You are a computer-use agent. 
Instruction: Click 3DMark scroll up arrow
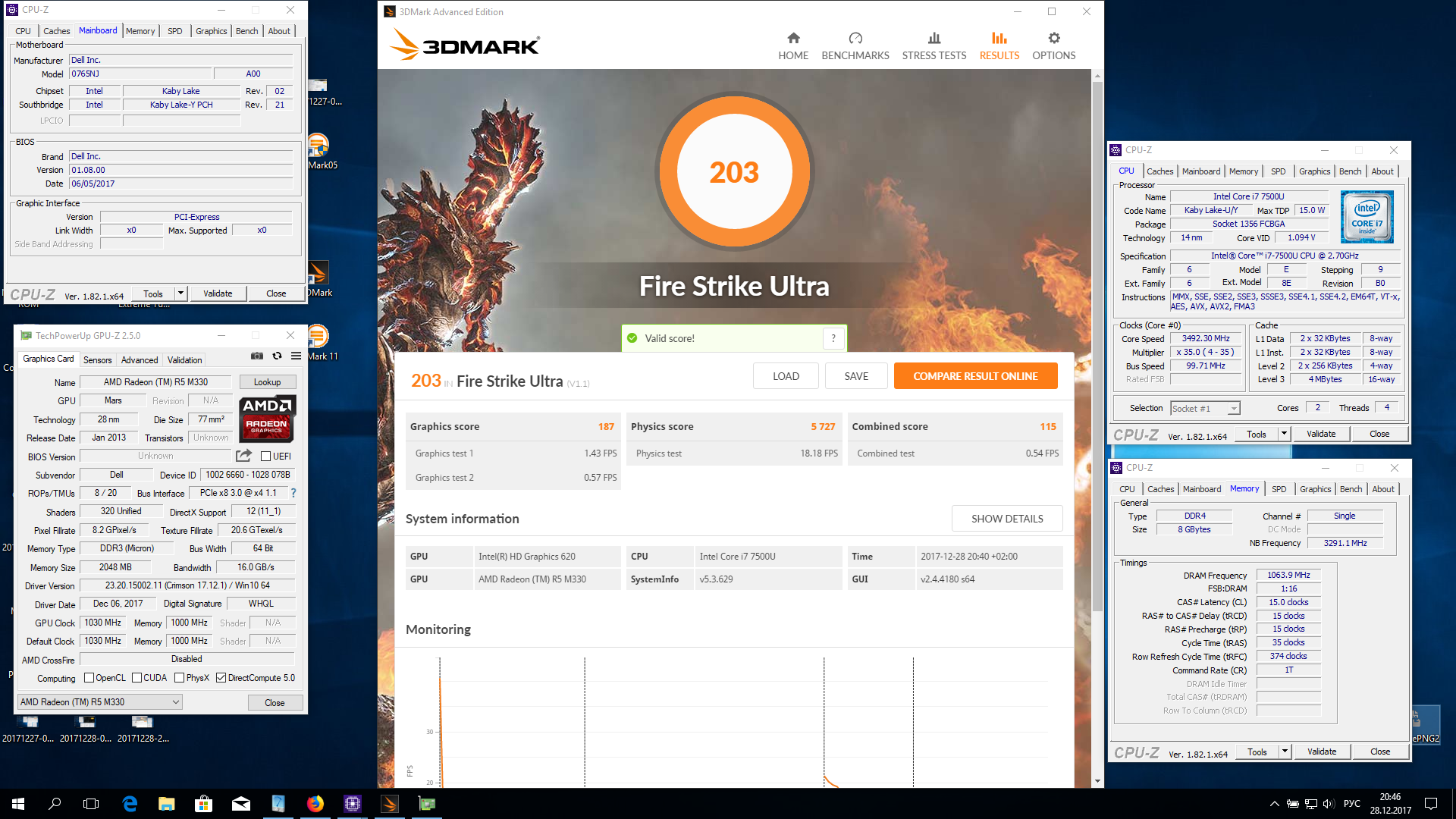click(x=1097, y=76)
